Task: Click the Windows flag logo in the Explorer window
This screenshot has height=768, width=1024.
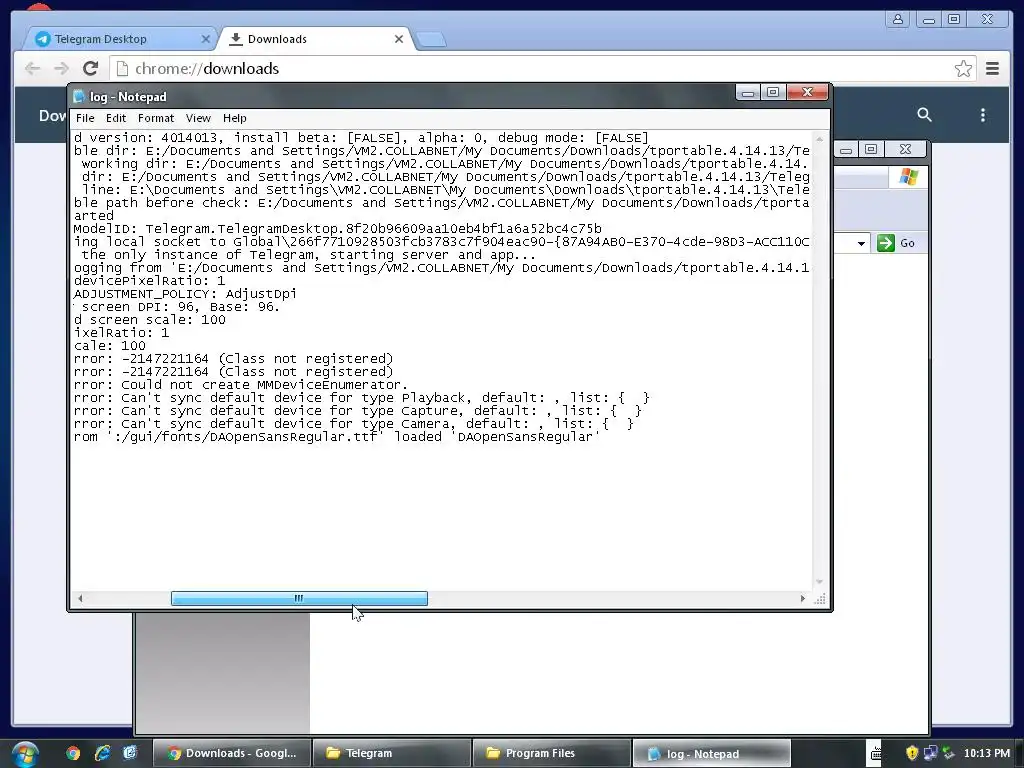Action: click(908, 176)
